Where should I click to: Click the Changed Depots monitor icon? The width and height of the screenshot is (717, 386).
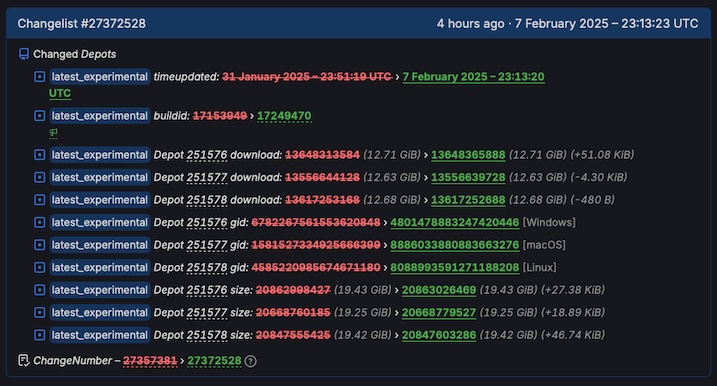[24, 54]
